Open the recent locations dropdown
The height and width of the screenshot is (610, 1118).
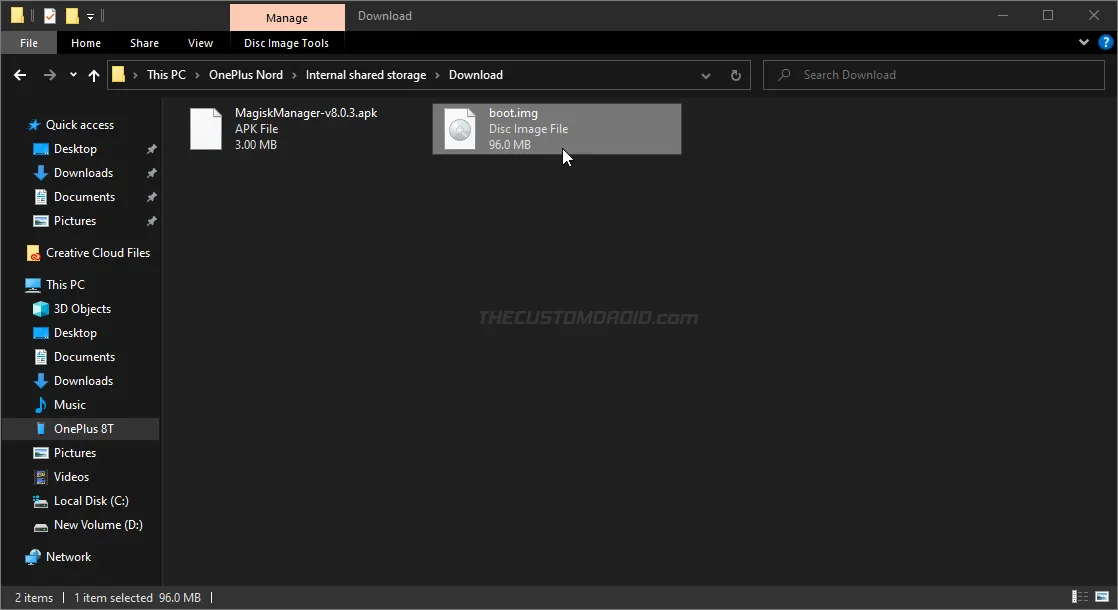[x=73, y=75]
